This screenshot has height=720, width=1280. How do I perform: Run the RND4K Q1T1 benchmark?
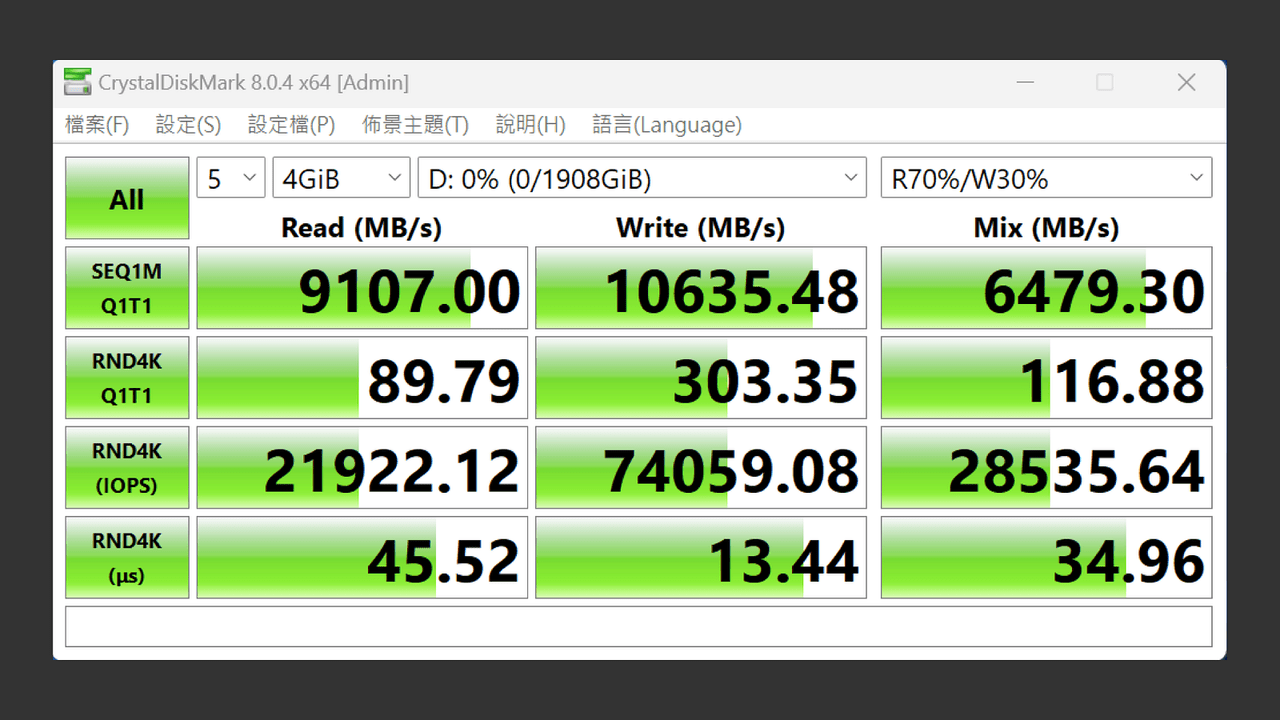tap(127, 378)
